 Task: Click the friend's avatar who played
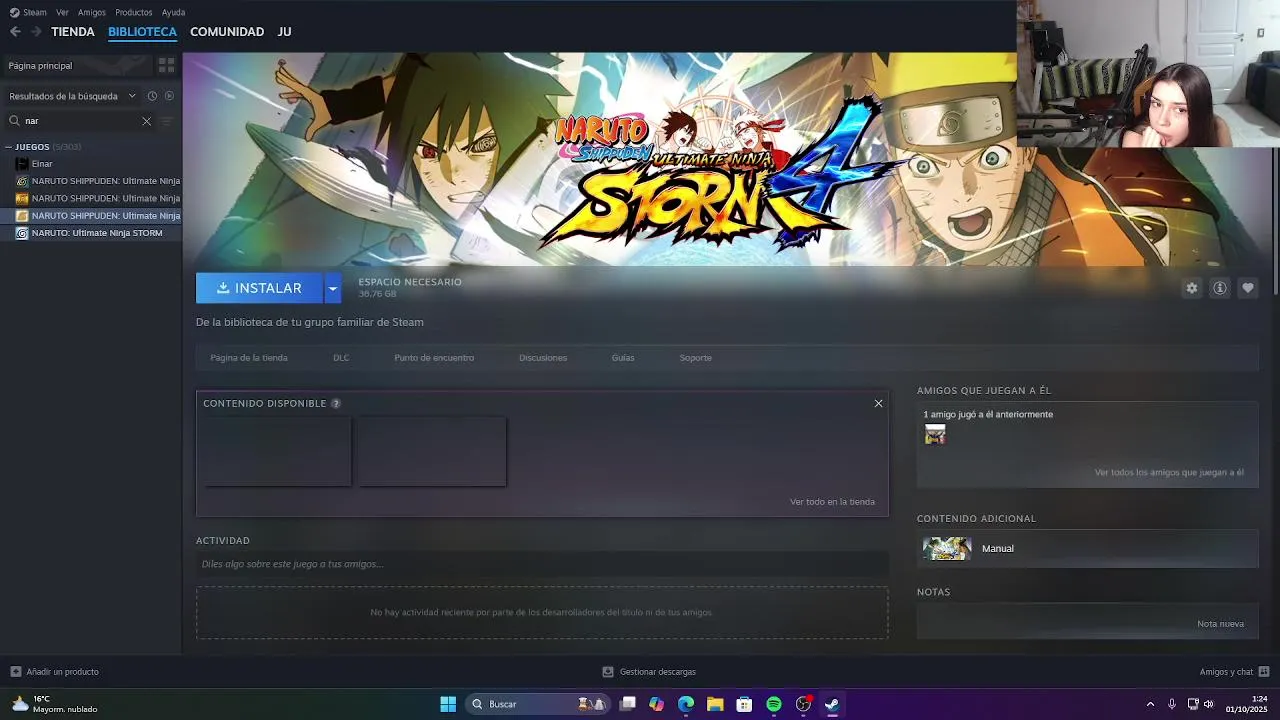click(x=935, y=434)
